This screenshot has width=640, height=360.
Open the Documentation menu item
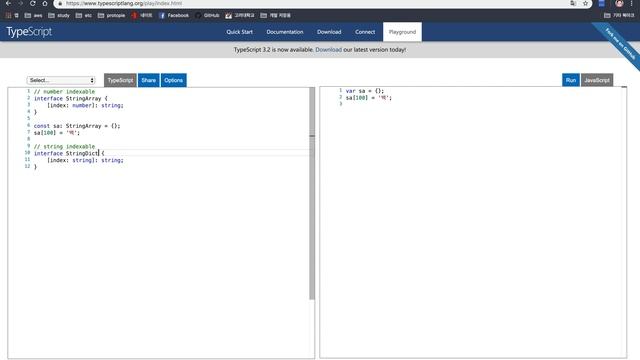coord(285,32)
